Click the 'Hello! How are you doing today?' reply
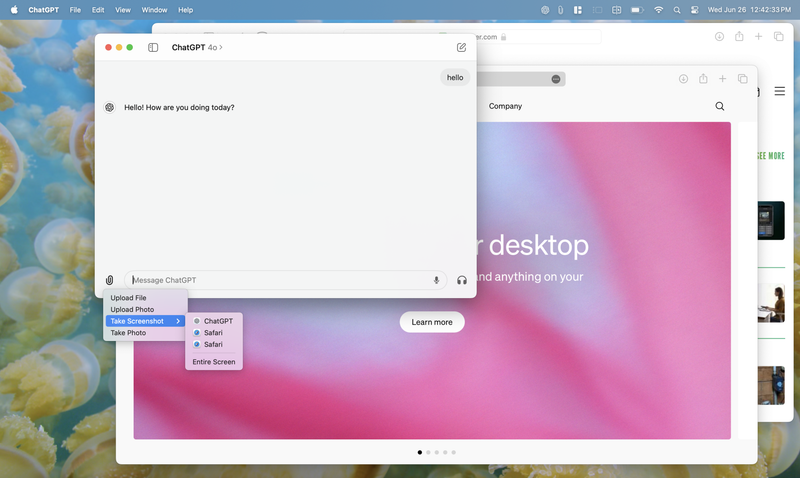 pyautogui.click(x=179, y=108)
